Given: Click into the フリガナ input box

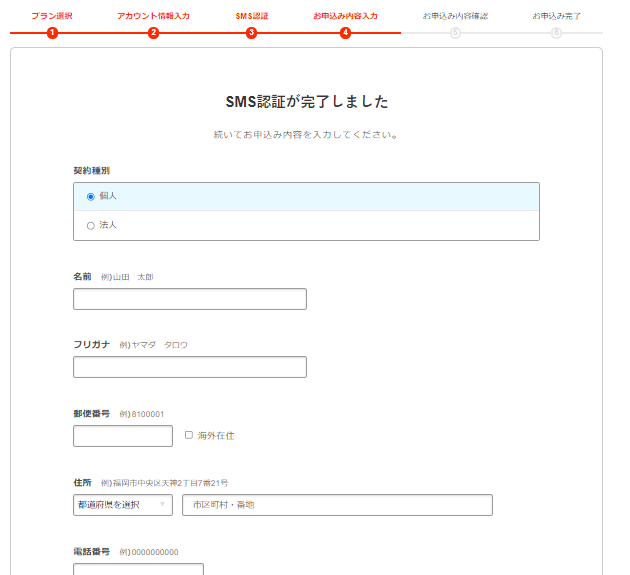Looking at the screenshot, I should [x=190, y=367].
